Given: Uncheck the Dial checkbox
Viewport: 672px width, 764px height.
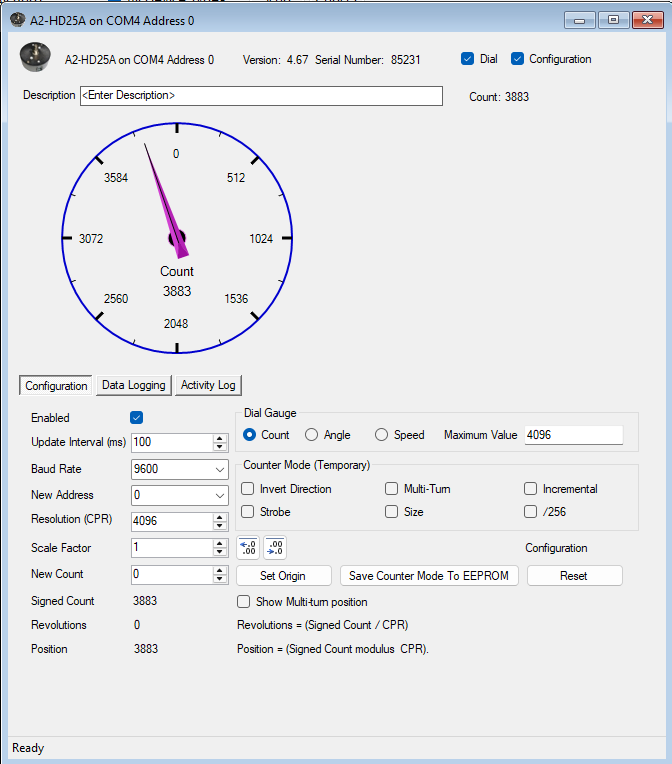Looking at the screenshot, I should (x=467, y=59).
